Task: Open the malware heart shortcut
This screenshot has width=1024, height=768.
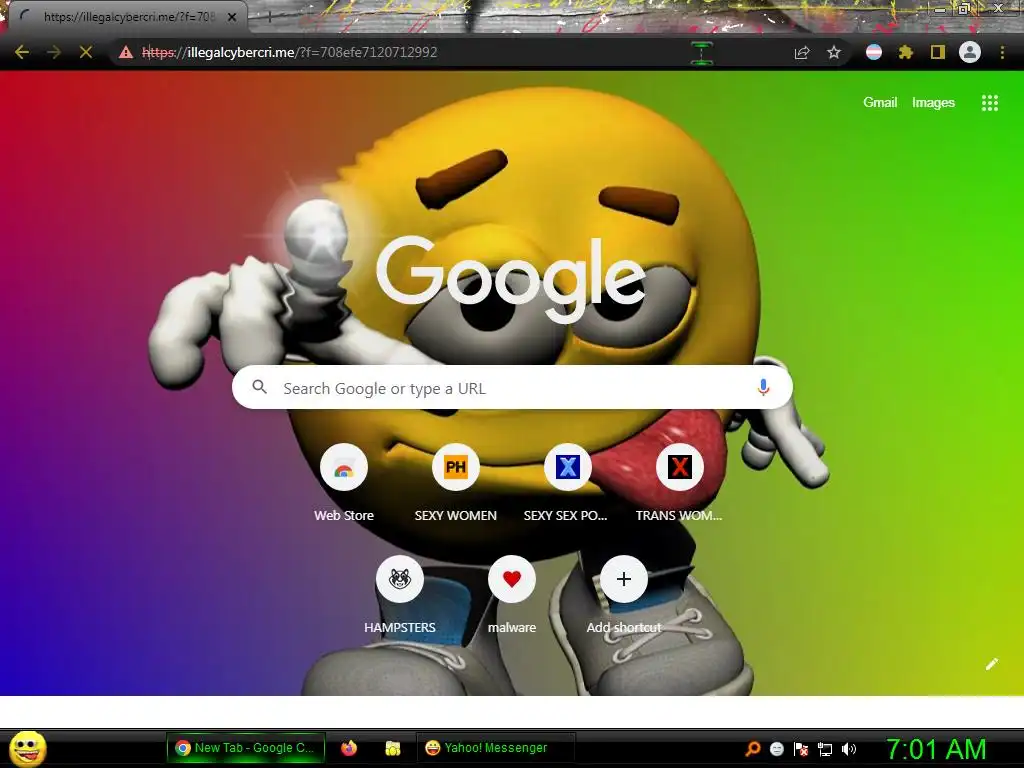Action: pos(511,594)
